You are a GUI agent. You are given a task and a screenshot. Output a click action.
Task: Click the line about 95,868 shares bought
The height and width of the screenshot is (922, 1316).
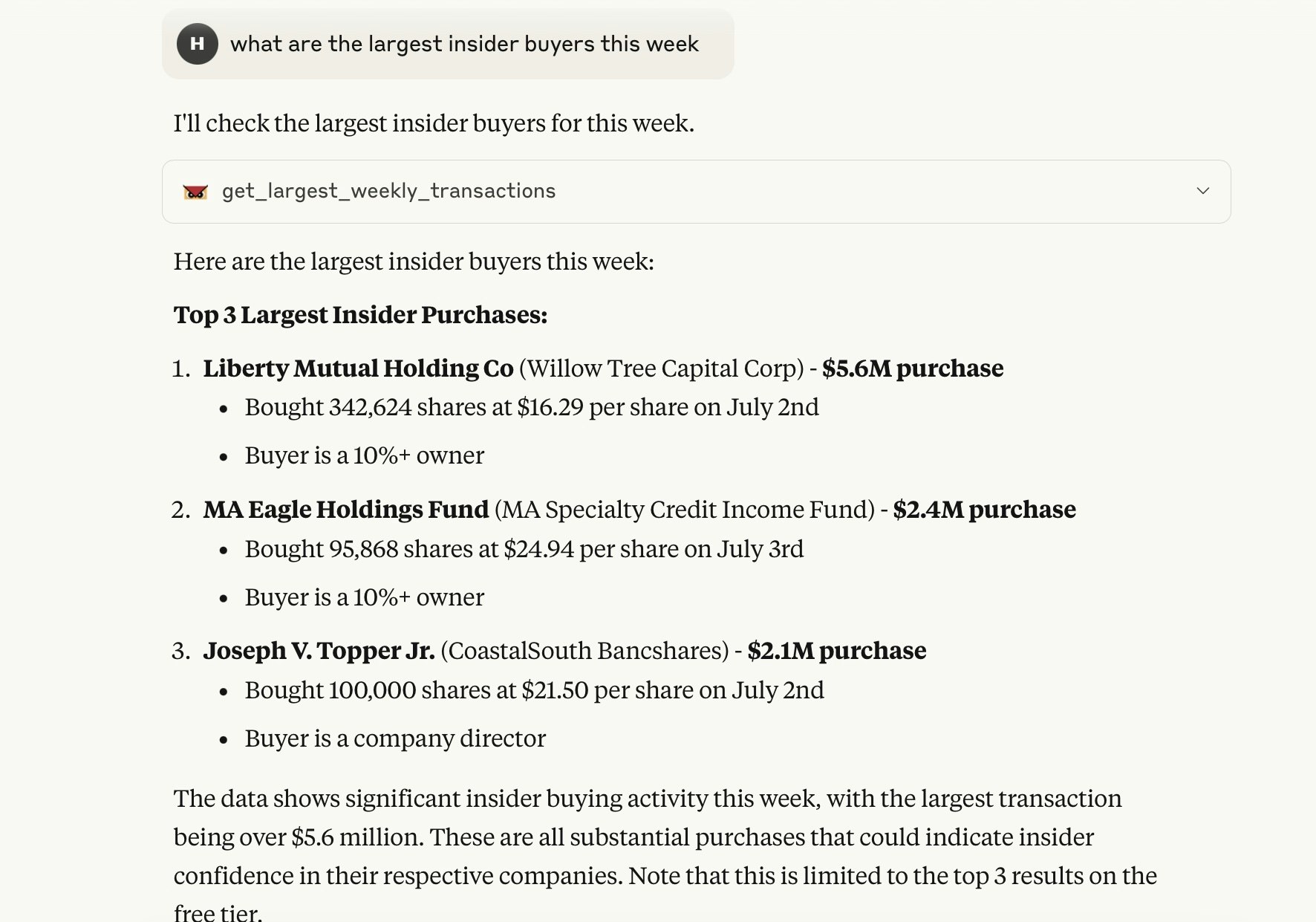pos(524,549)
